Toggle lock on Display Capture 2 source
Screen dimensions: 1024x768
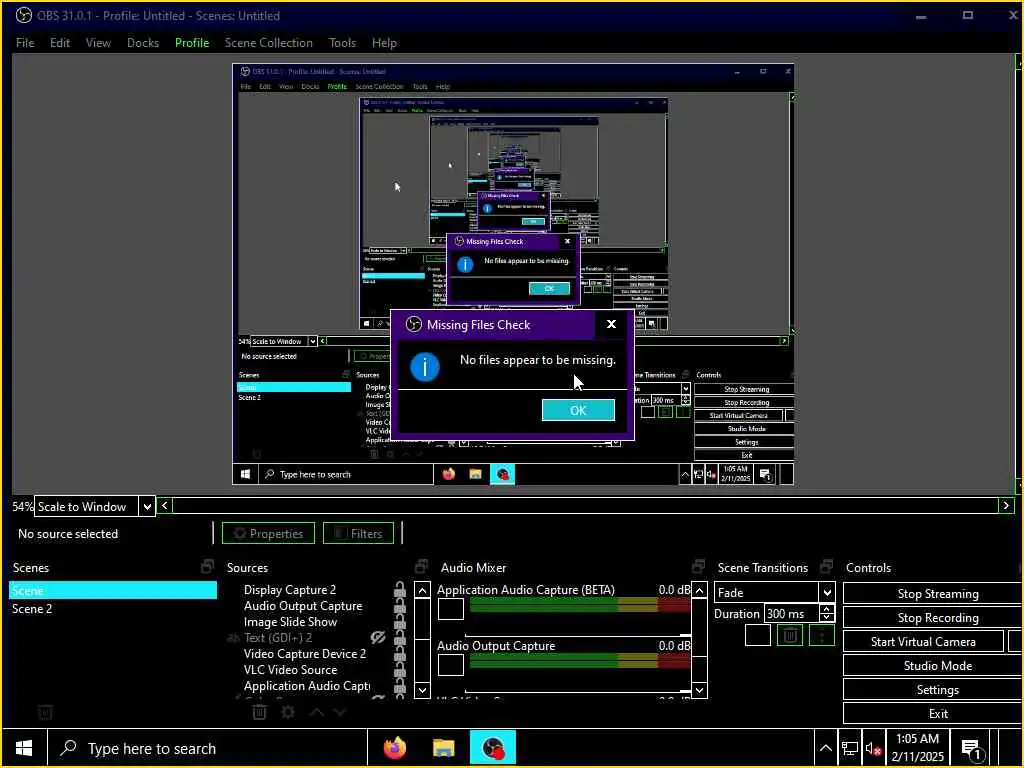click(x=400, y=590)
